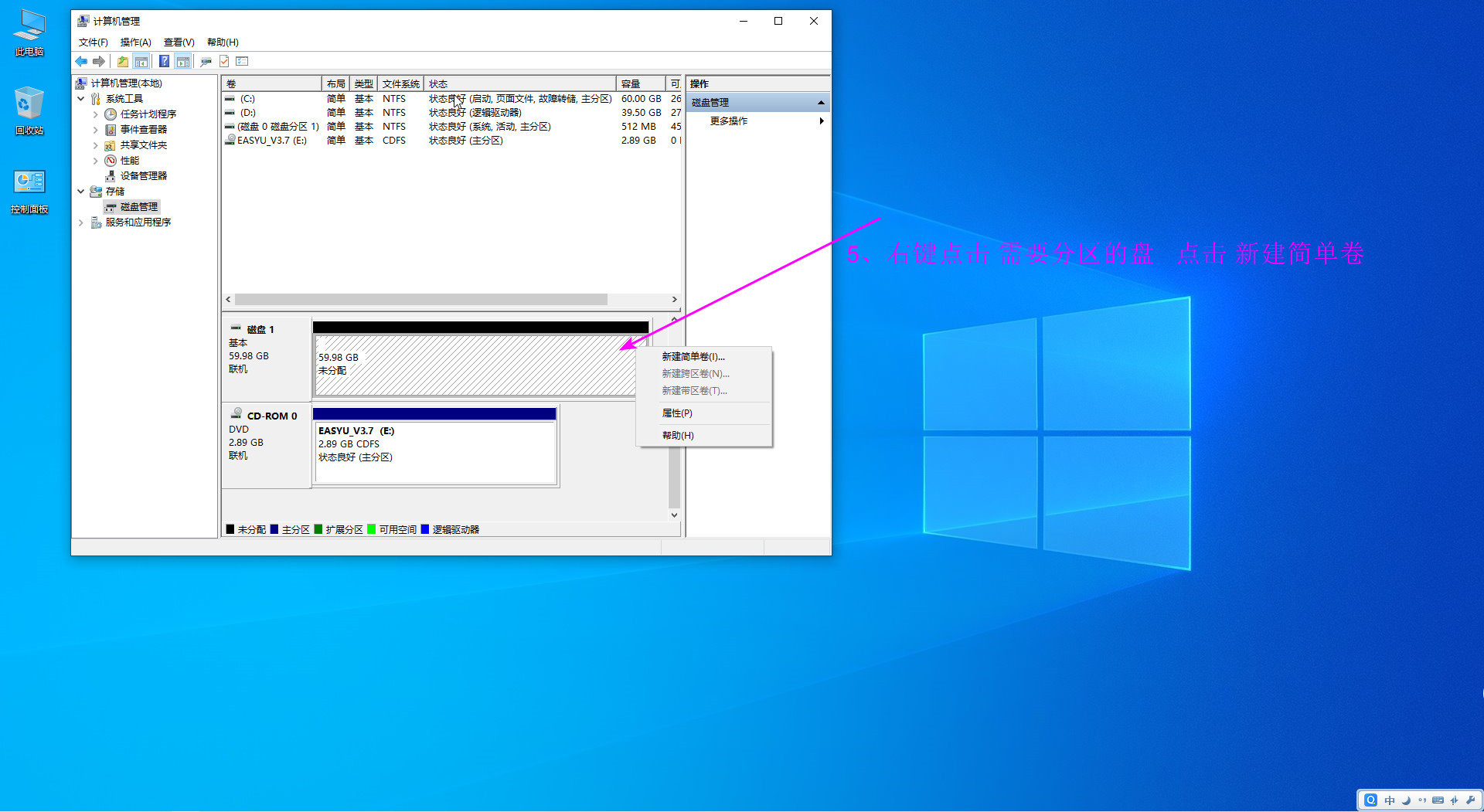Toggle the 中 Chinese/English input mode
The width and height of the screenshot is (1484, 812).
(1390, 800)
